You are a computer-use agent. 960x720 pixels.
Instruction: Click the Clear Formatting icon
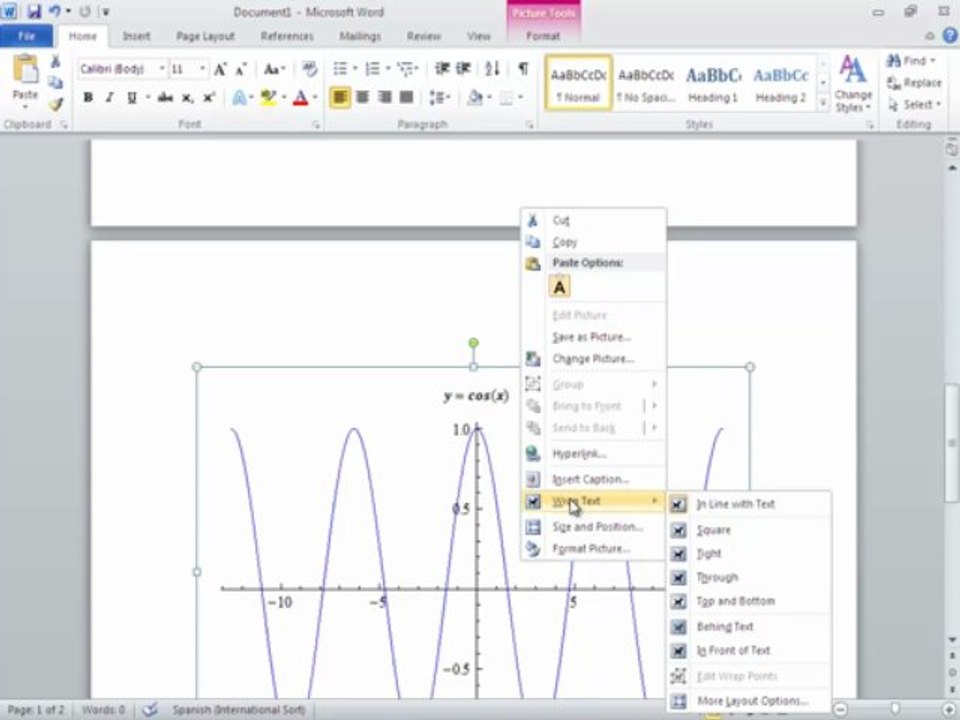310,69
